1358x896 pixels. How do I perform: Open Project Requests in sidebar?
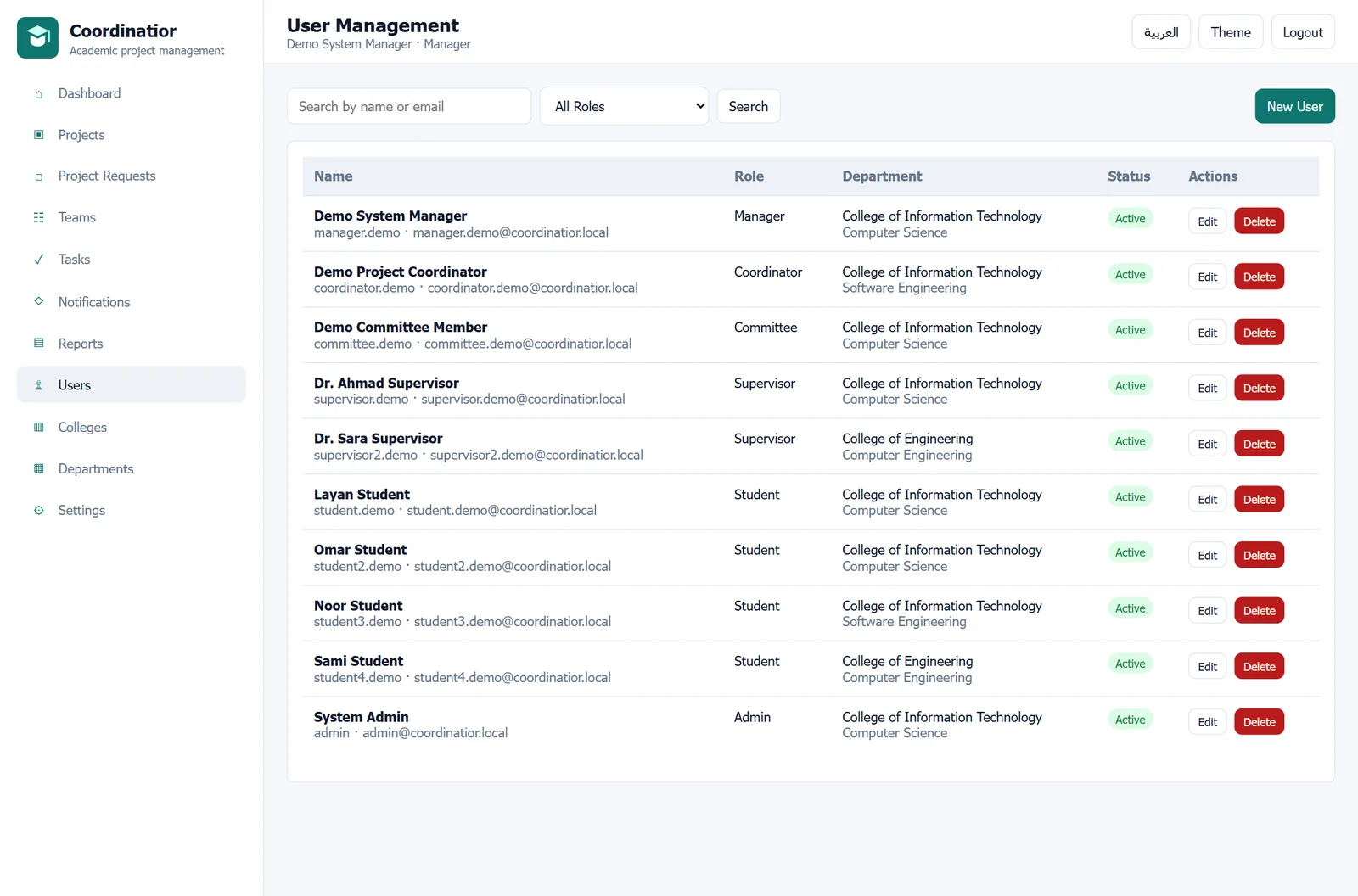pyautogui.click(x=132, y=176)
